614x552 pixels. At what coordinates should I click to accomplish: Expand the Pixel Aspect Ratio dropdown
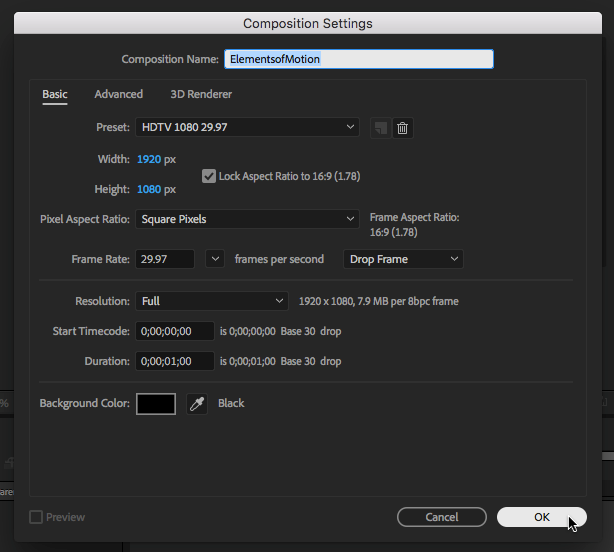click(x=247, y=218)
